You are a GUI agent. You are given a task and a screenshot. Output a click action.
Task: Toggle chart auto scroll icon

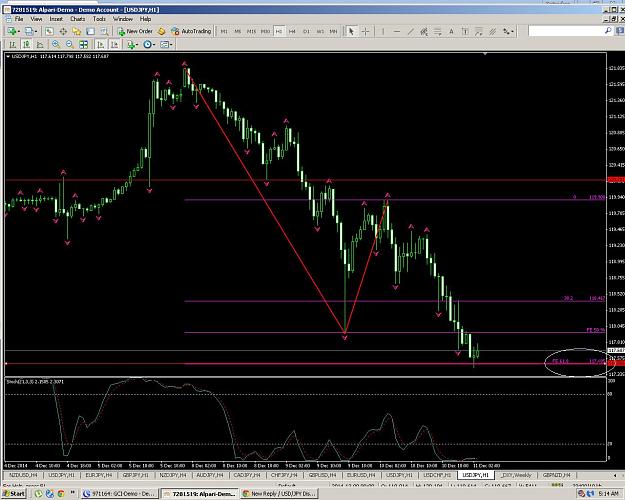(x=101, y=44)
